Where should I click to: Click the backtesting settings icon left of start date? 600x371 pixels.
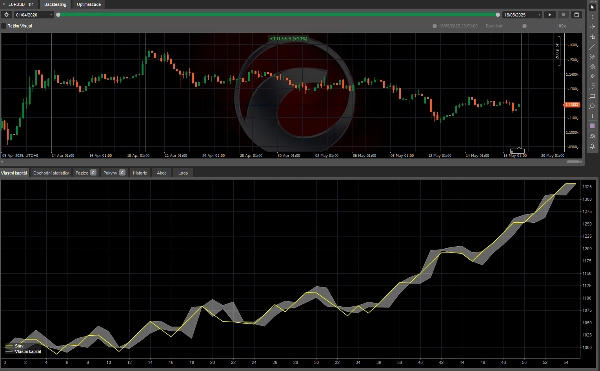click(7, 15)
